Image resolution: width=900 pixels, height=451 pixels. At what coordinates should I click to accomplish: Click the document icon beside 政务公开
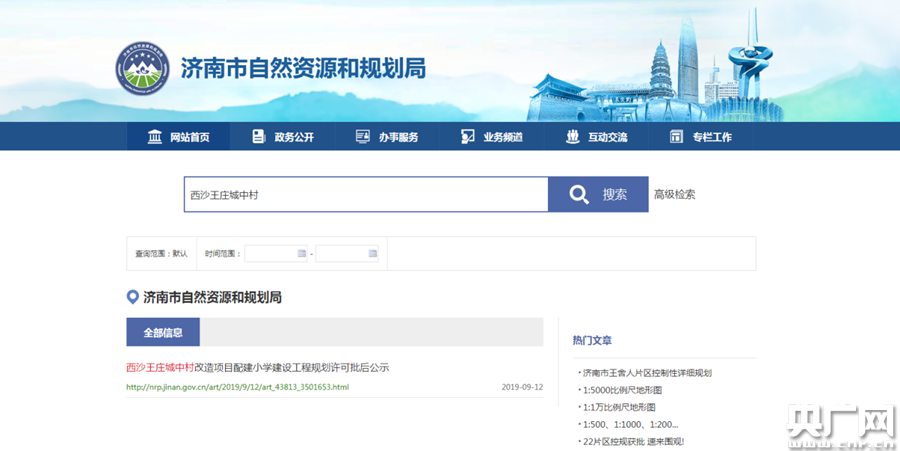(x=259, y=137)
